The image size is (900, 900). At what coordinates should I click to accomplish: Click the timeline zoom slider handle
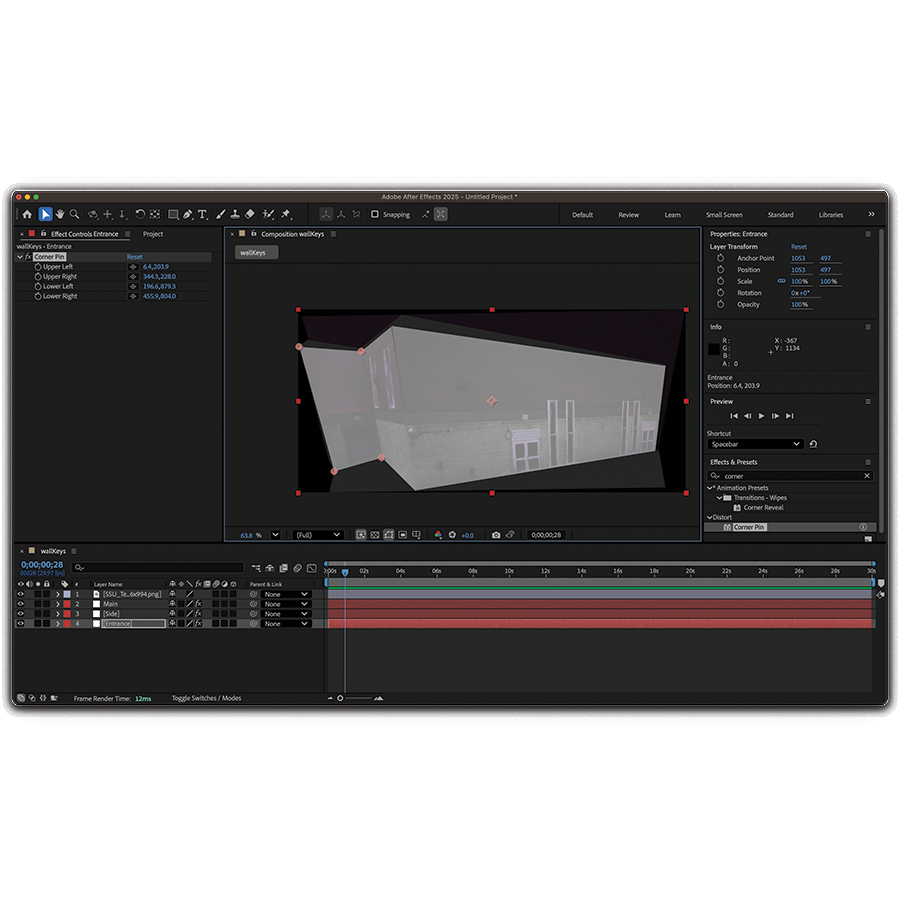coord(340,698)
